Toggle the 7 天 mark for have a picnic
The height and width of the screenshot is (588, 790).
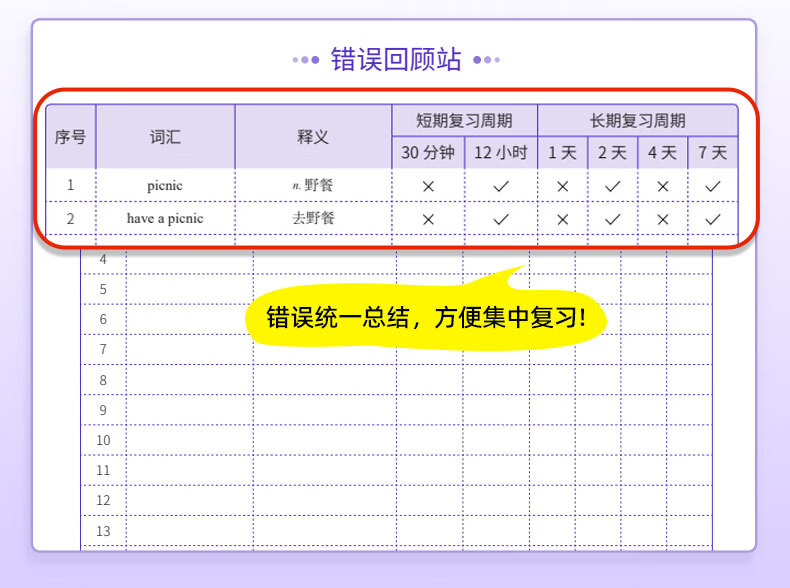pyautogui.click(x=712, y=219)
